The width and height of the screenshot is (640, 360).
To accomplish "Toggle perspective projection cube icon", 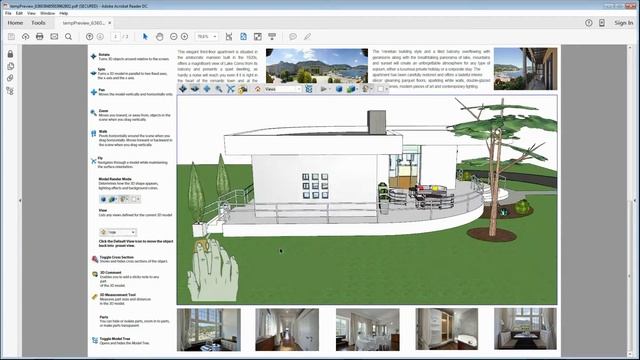I will pos(339,89).
